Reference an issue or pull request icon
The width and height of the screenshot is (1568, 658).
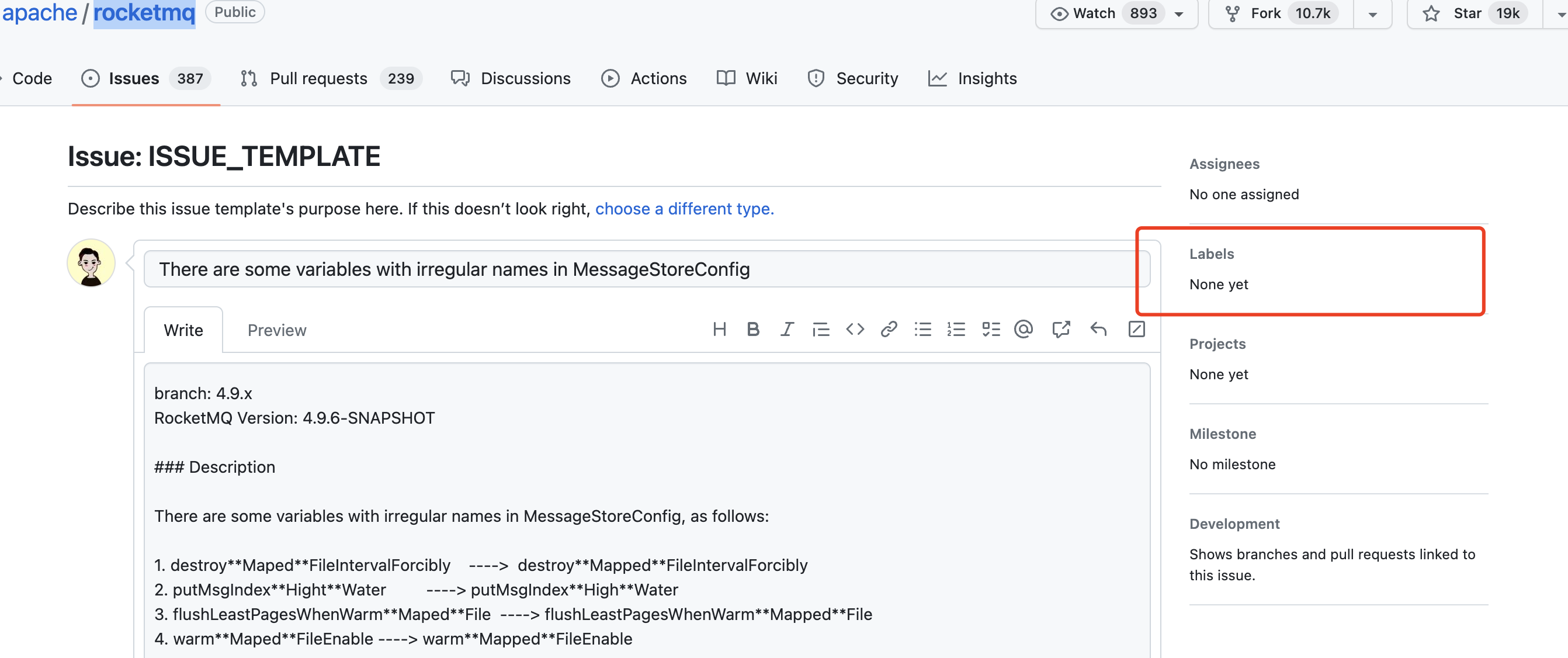1061,330
